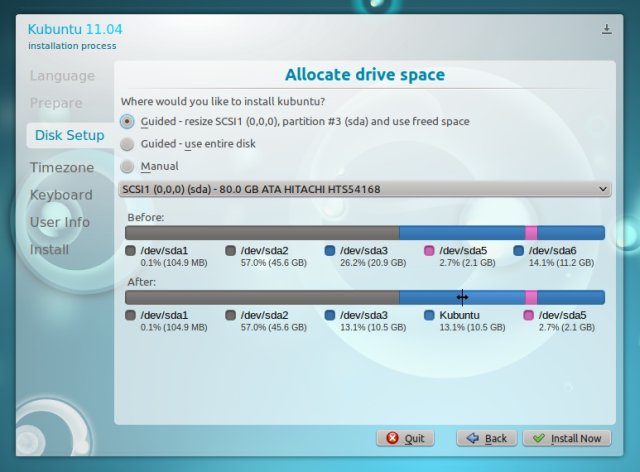Select Guided use entire disk radio option
The height and width of the screenshot is (472, 640).
pos(127,144)
